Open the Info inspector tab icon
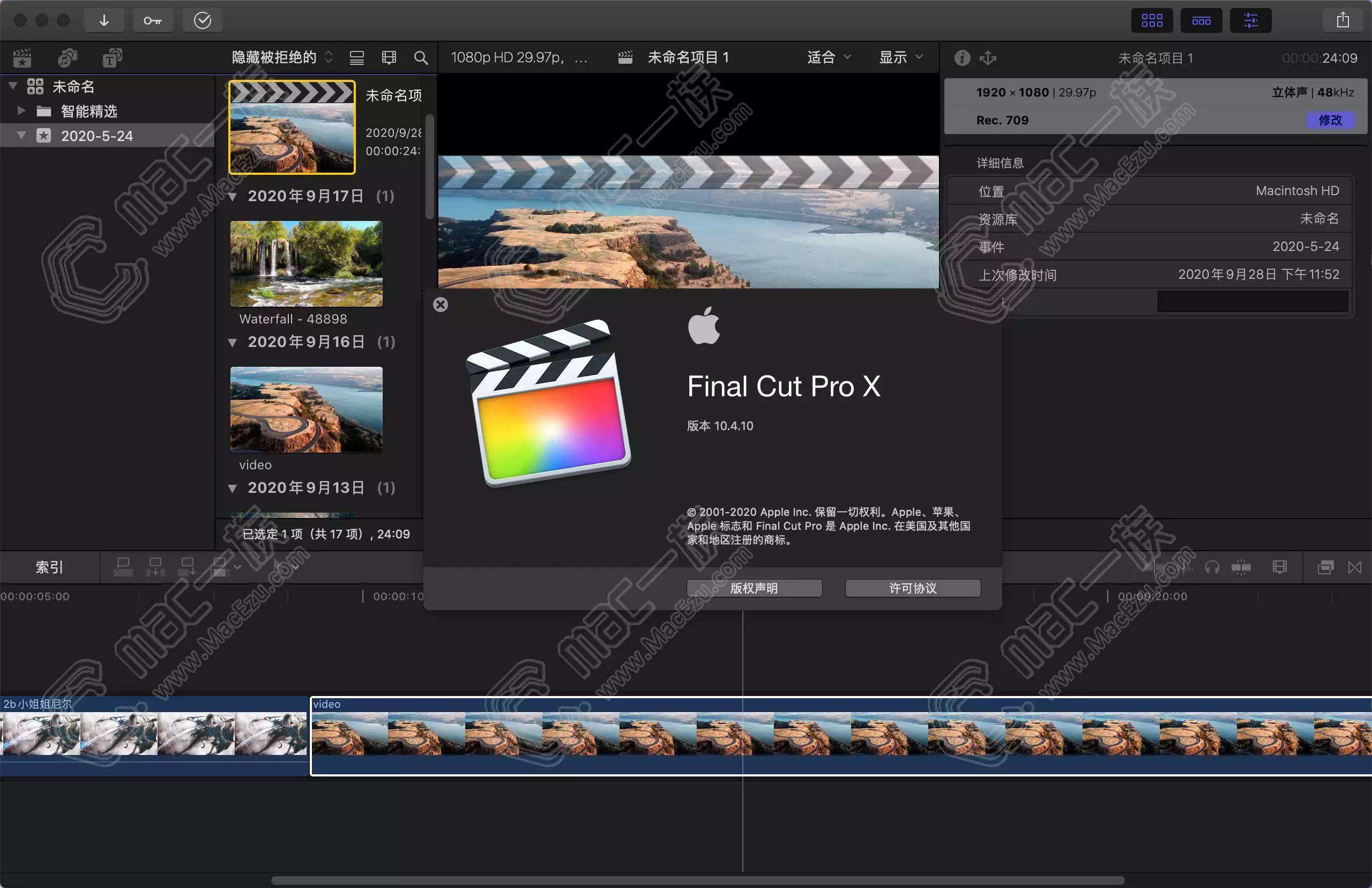This screenshot has height=888, width=1372. point(961,58)
